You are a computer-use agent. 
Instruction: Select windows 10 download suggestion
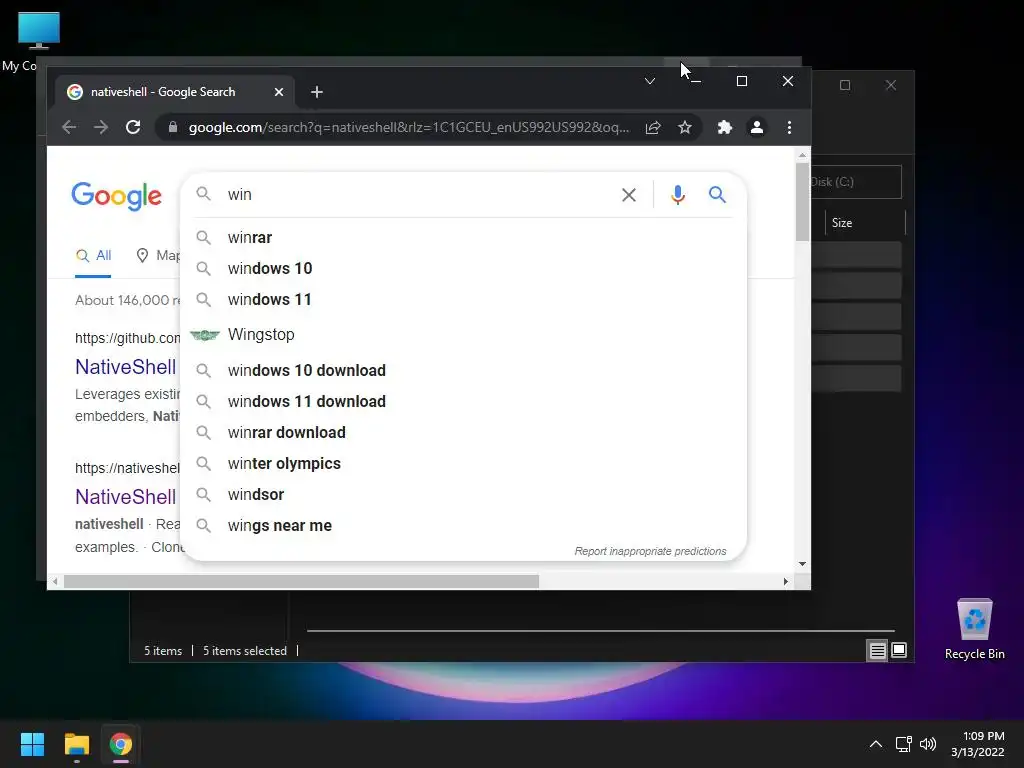[464, 370]
